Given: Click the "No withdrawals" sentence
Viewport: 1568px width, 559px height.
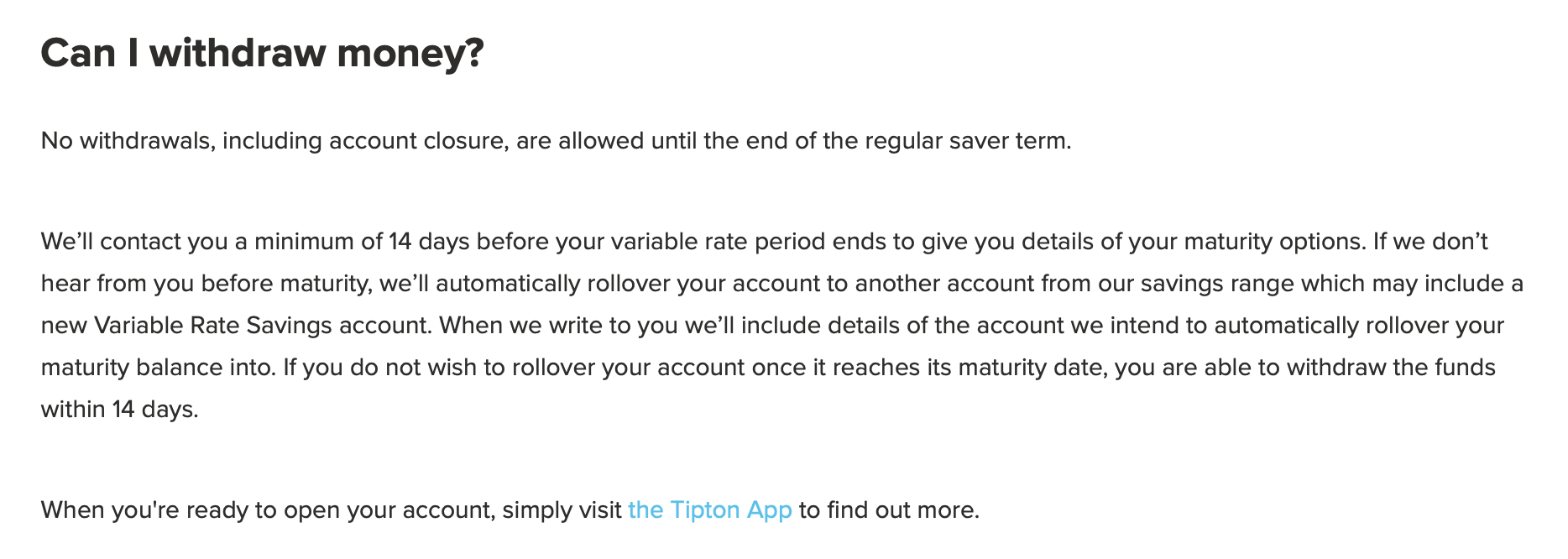Looking at the screenshot, I should point(556,140).
